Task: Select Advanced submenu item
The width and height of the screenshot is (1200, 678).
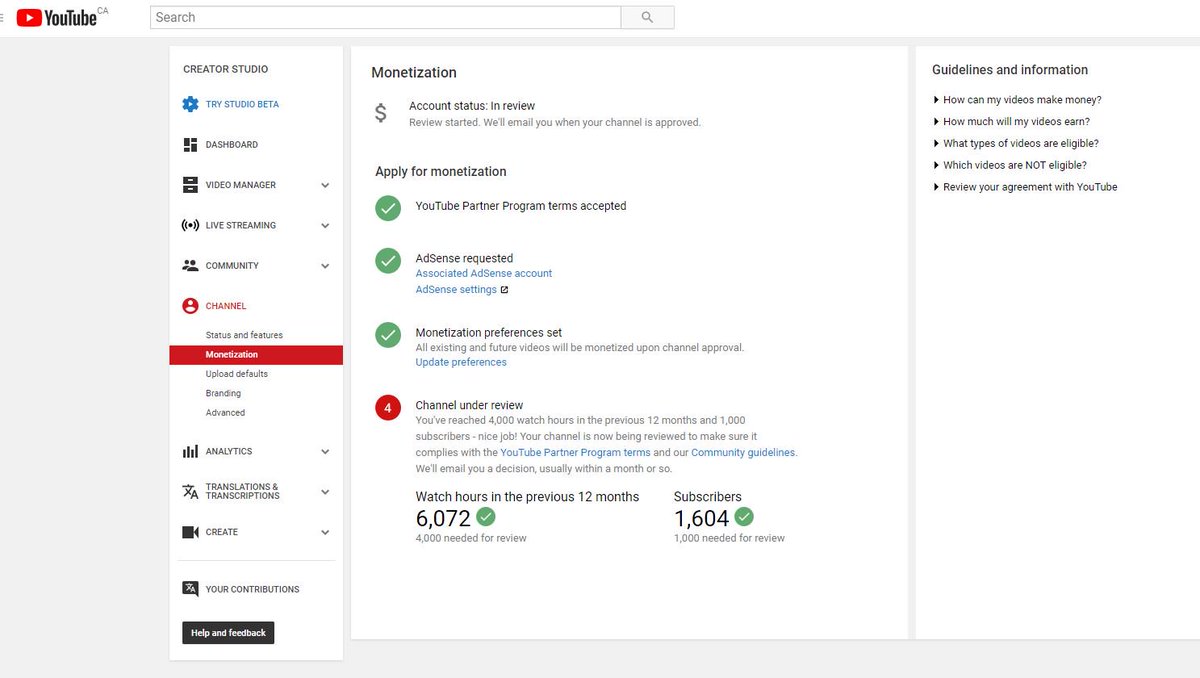Action: [x=225, y=413]
